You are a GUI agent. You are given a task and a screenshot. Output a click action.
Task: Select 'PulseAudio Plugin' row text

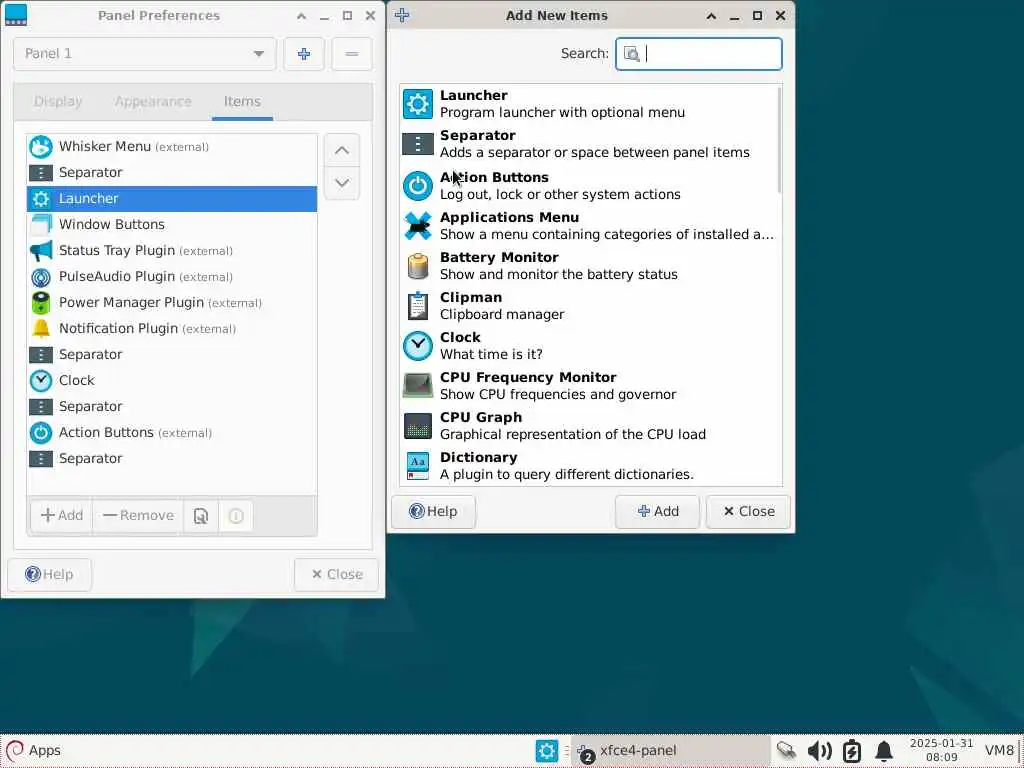tap(117, 277)
